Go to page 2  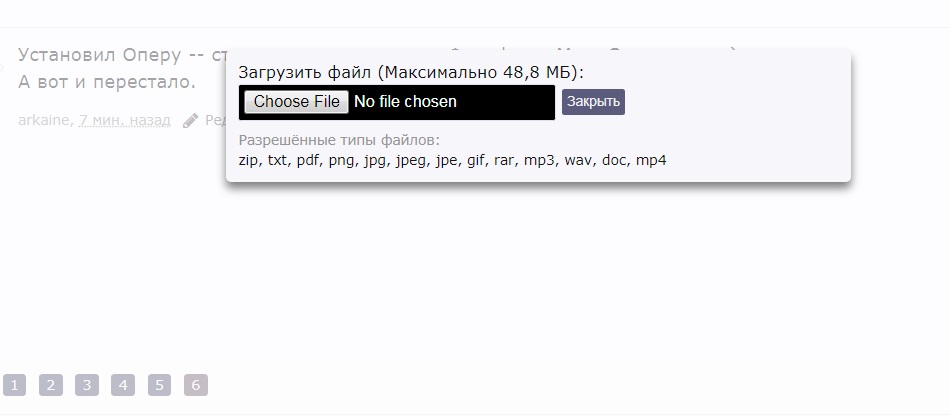click(x=51, y=385)
